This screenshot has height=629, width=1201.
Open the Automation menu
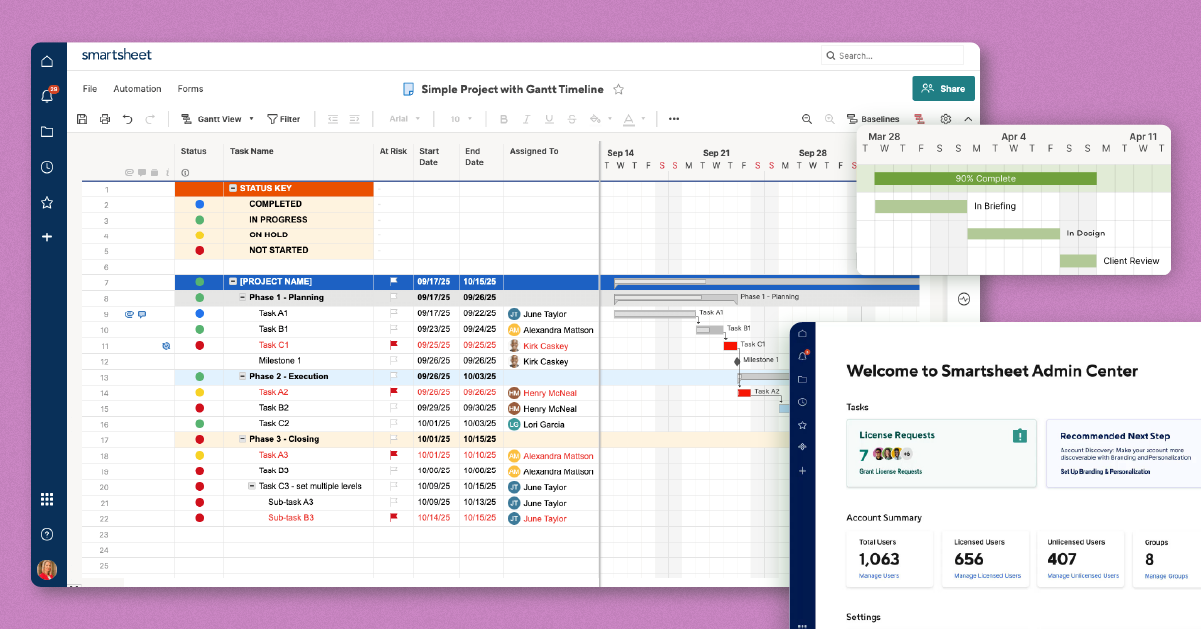pos(137,89)
